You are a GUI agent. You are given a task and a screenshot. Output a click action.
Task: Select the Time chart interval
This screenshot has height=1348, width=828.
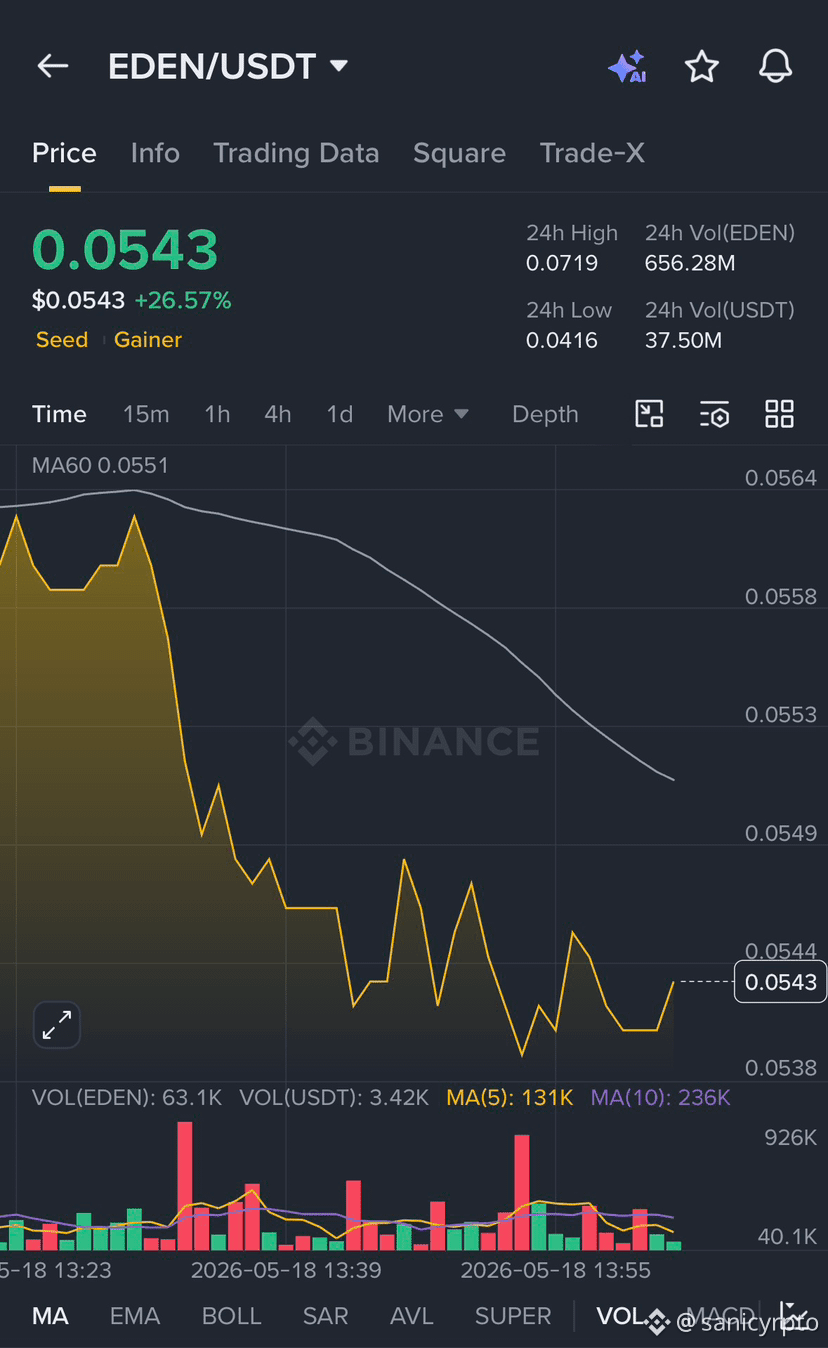[59, 414]
